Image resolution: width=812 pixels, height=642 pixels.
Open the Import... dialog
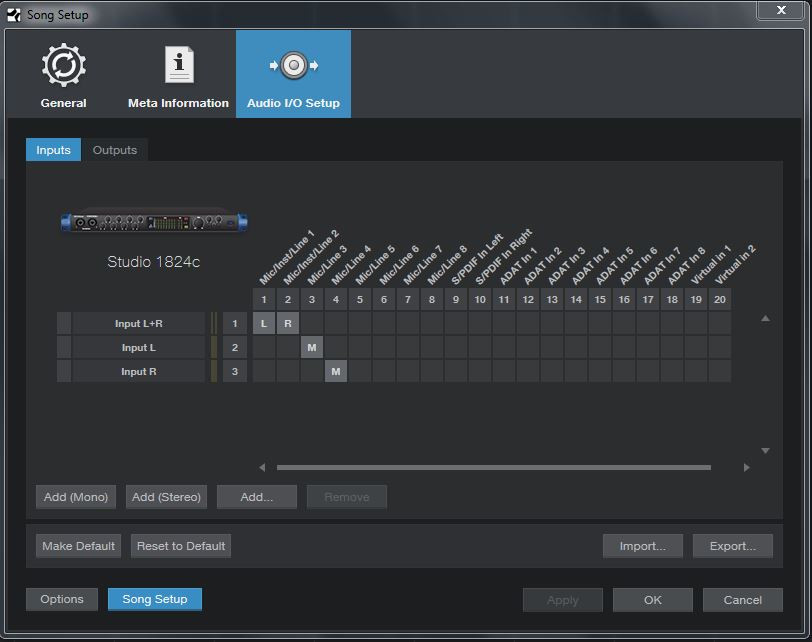(642, 546)
